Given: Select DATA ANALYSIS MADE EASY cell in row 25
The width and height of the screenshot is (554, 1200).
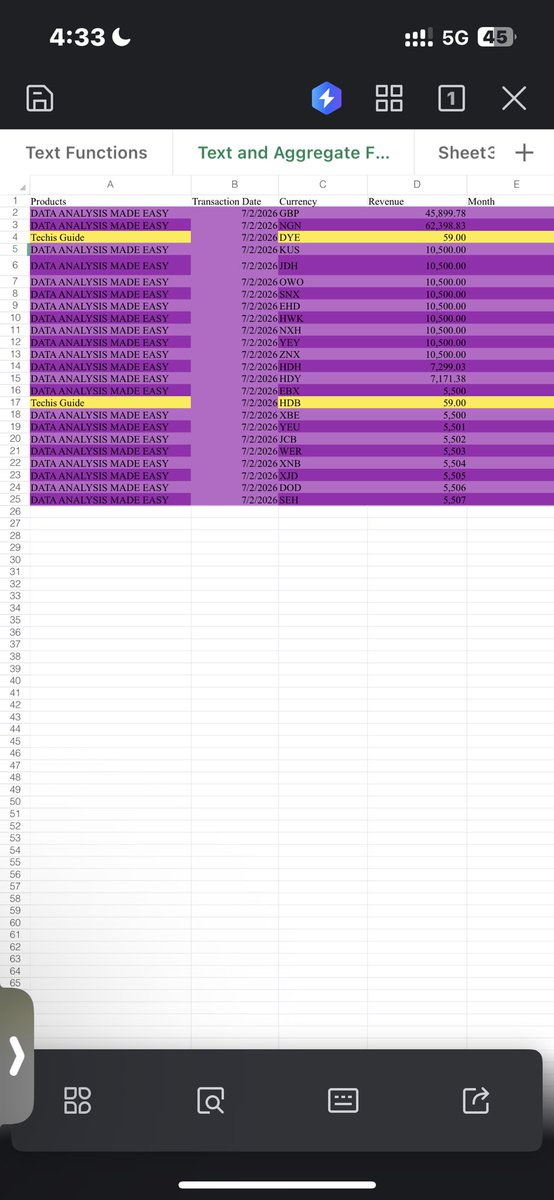Looking at the screenshot, I should click(110, 499).
